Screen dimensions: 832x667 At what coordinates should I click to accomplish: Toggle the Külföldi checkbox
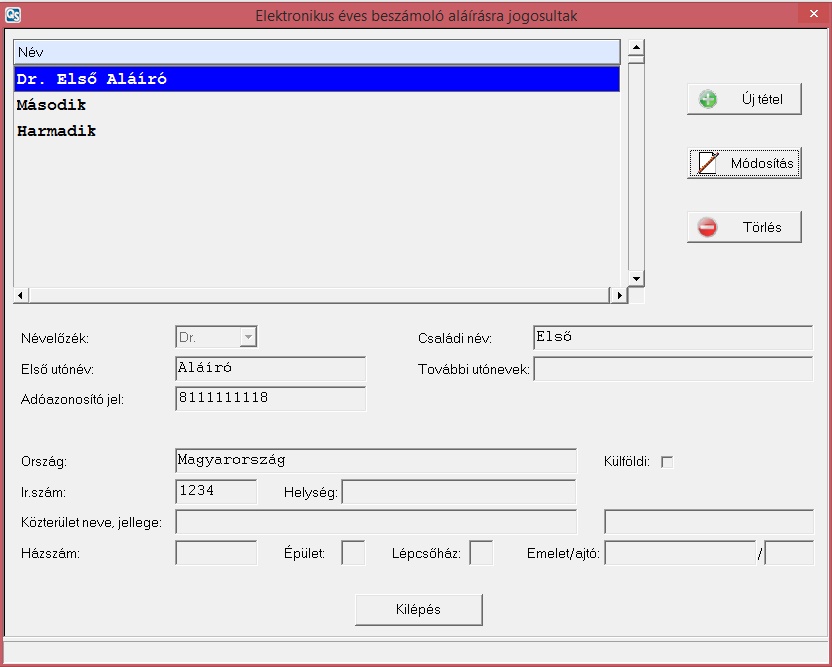coord(668,462)
